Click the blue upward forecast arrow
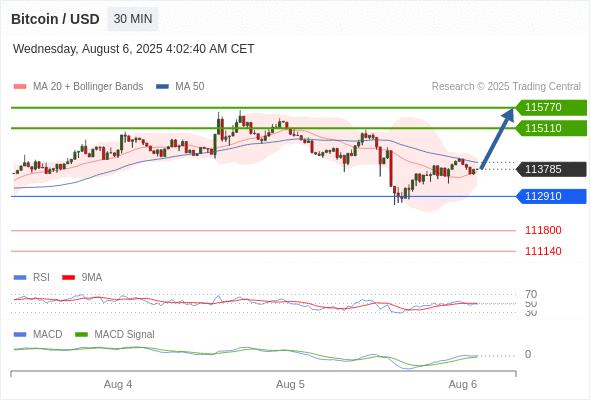This screenshot has width=590, height=400. 497,139
